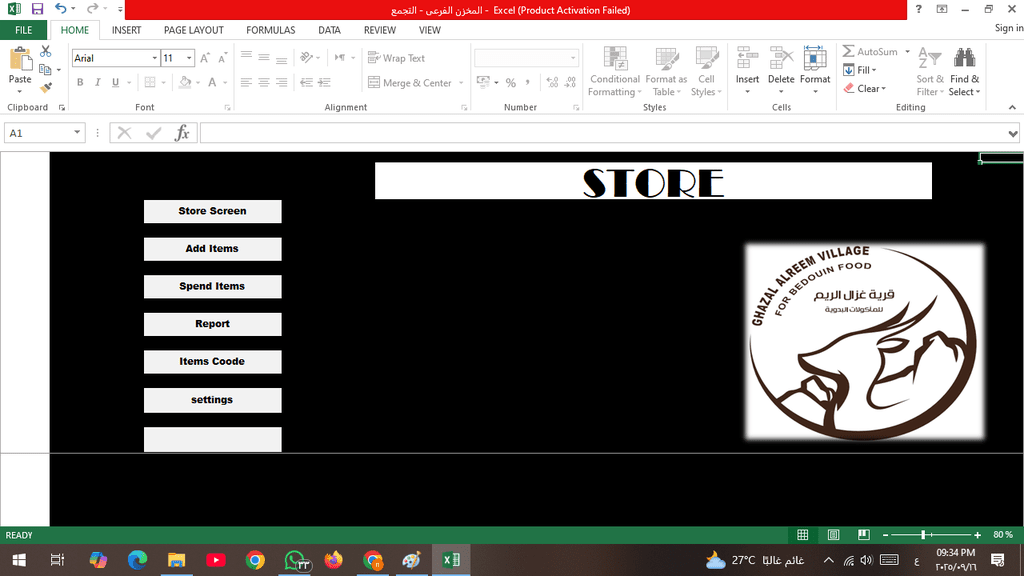This screenshot has height=576, width=1024.
Task: Increase indent of cell text
Action: pyautogui.click(x=324, y=82)
